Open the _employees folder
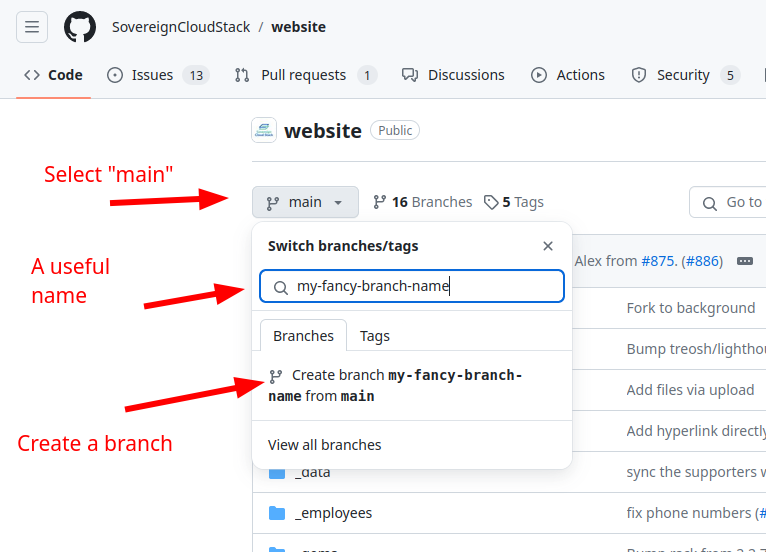766x552 pixels. coord(334,513)
